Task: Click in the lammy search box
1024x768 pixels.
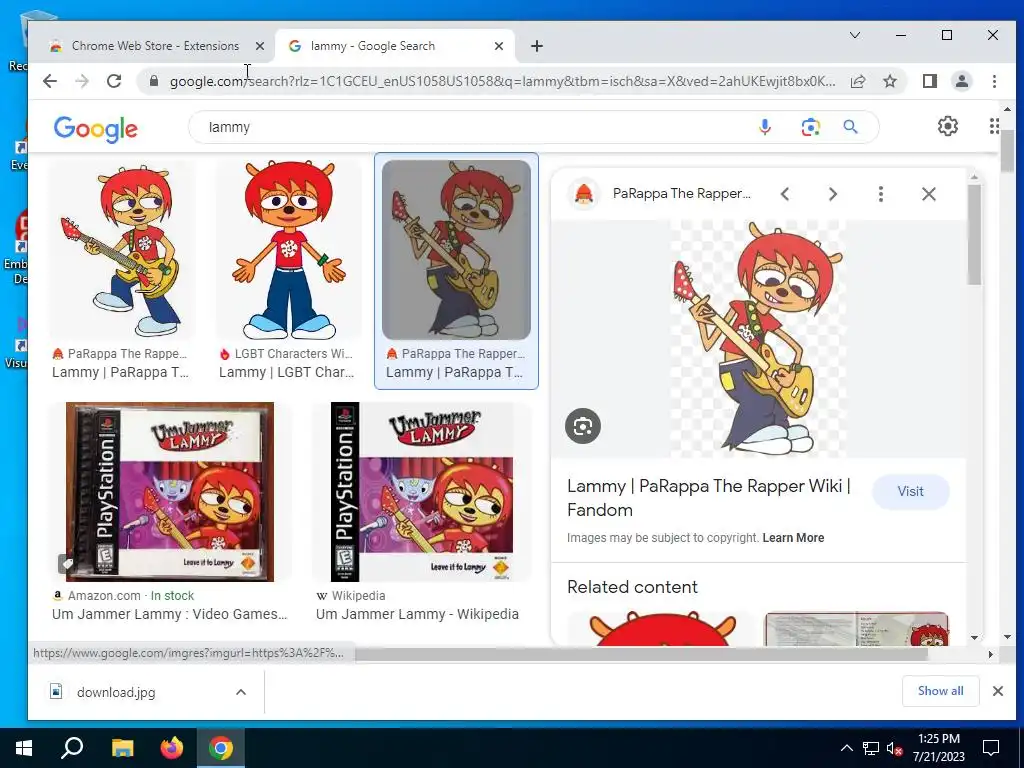Action: click(477, 127)
